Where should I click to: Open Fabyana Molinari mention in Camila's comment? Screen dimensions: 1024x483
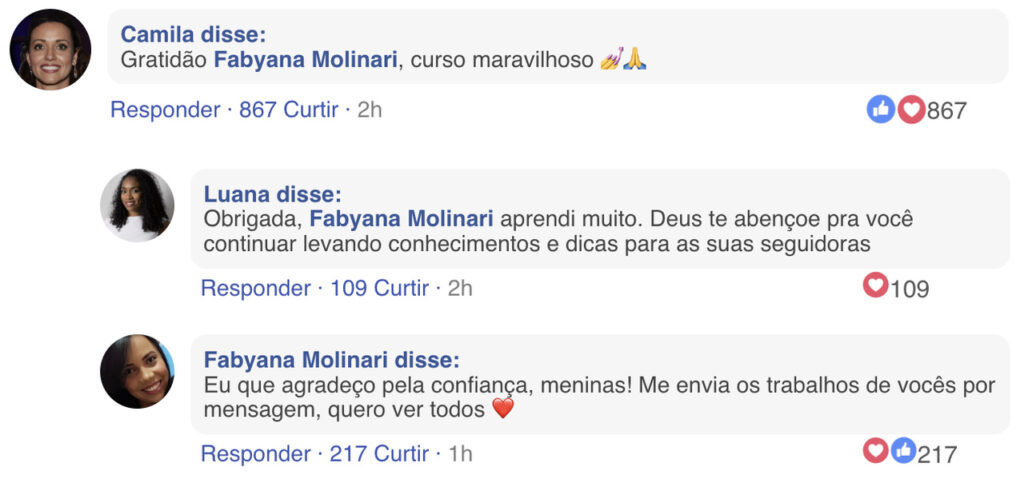pos(306,60)
